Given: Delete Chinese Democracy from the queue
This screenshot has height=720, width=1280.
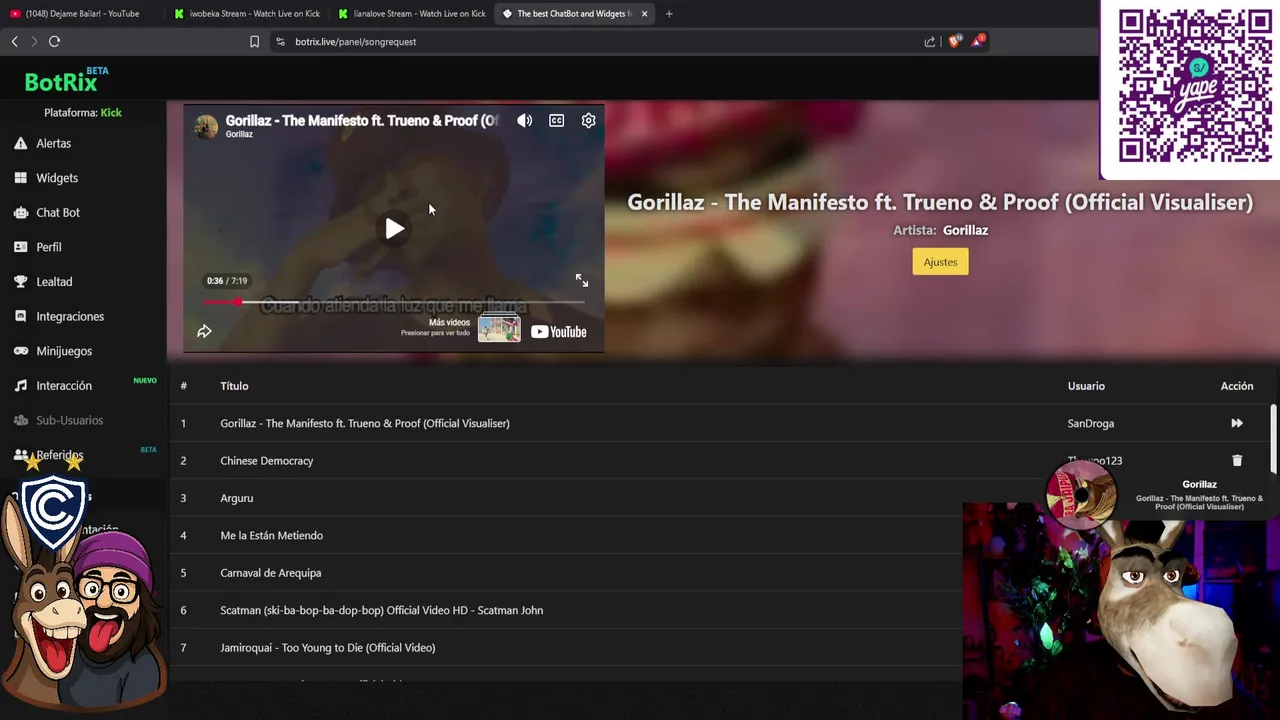Looking at the screenshot, I should coord(1237,460).
